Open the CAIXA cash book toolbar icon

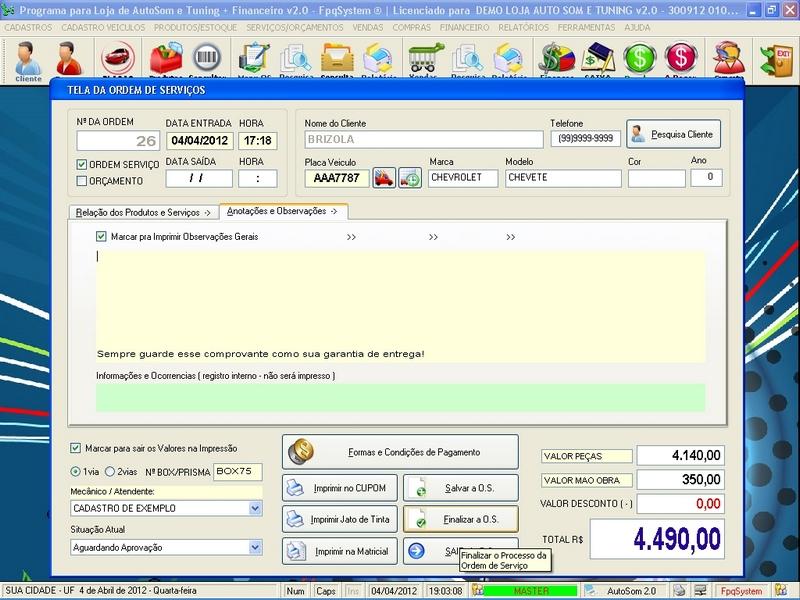598,59
